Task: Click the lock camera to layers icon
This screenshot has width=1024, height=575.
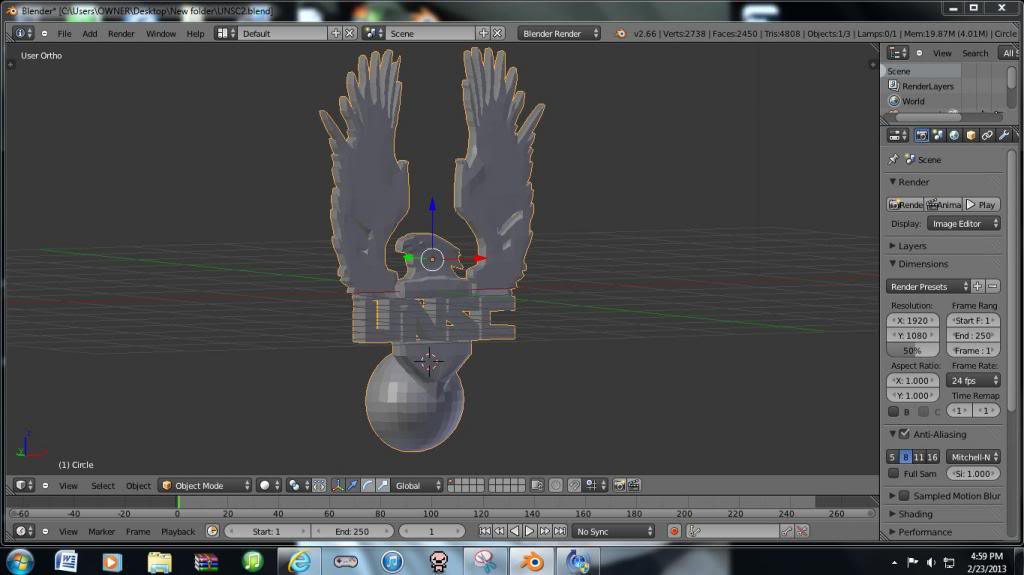Action: pos(537,485)
